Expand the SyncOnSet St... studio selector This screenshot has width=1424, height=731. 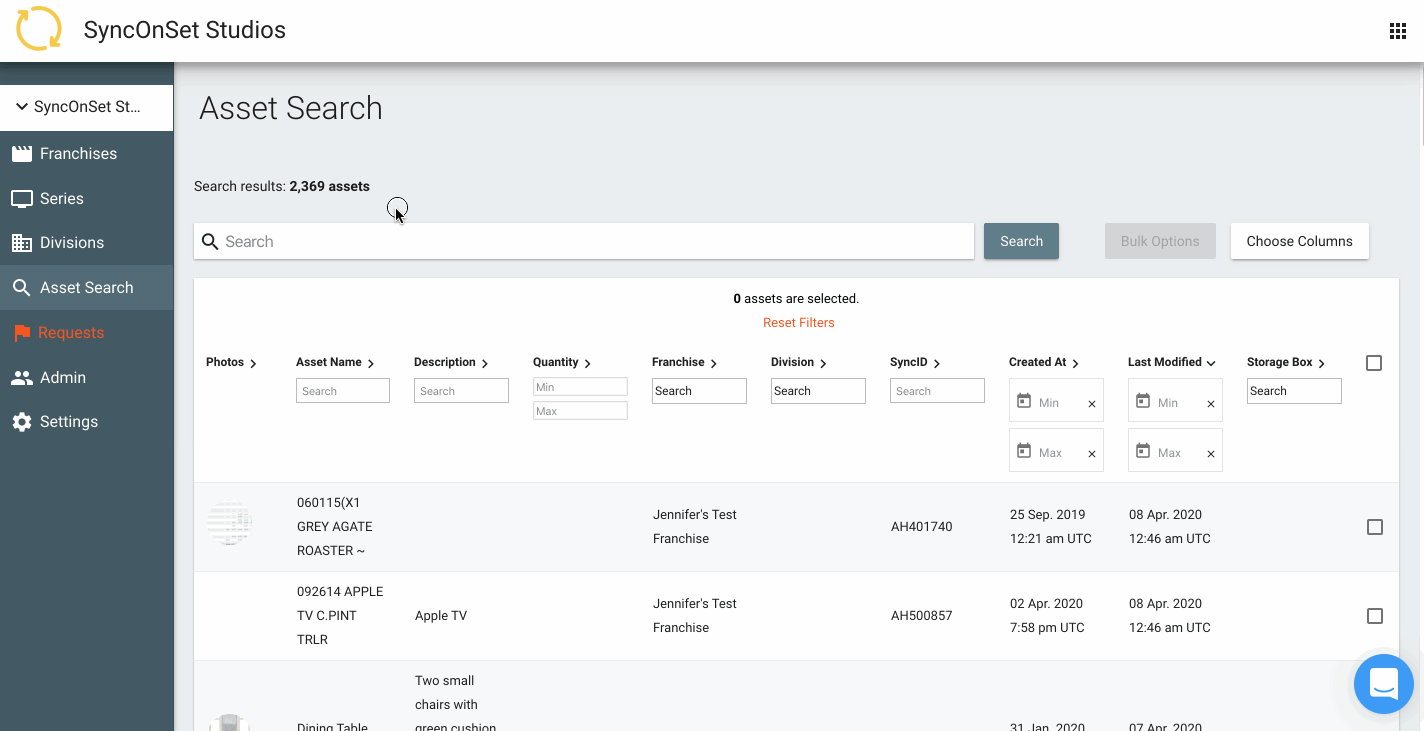coord(86,107)
